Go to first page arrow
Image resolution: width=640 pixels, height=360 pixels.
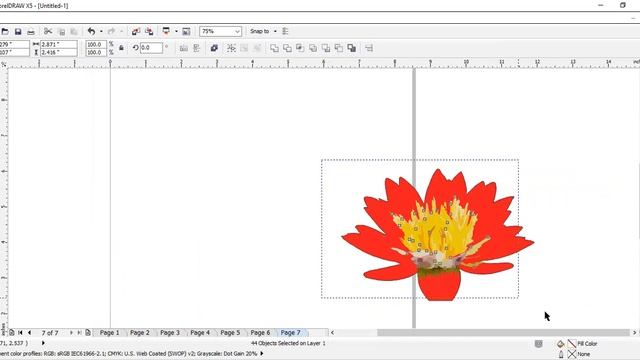tap(20, 333)
